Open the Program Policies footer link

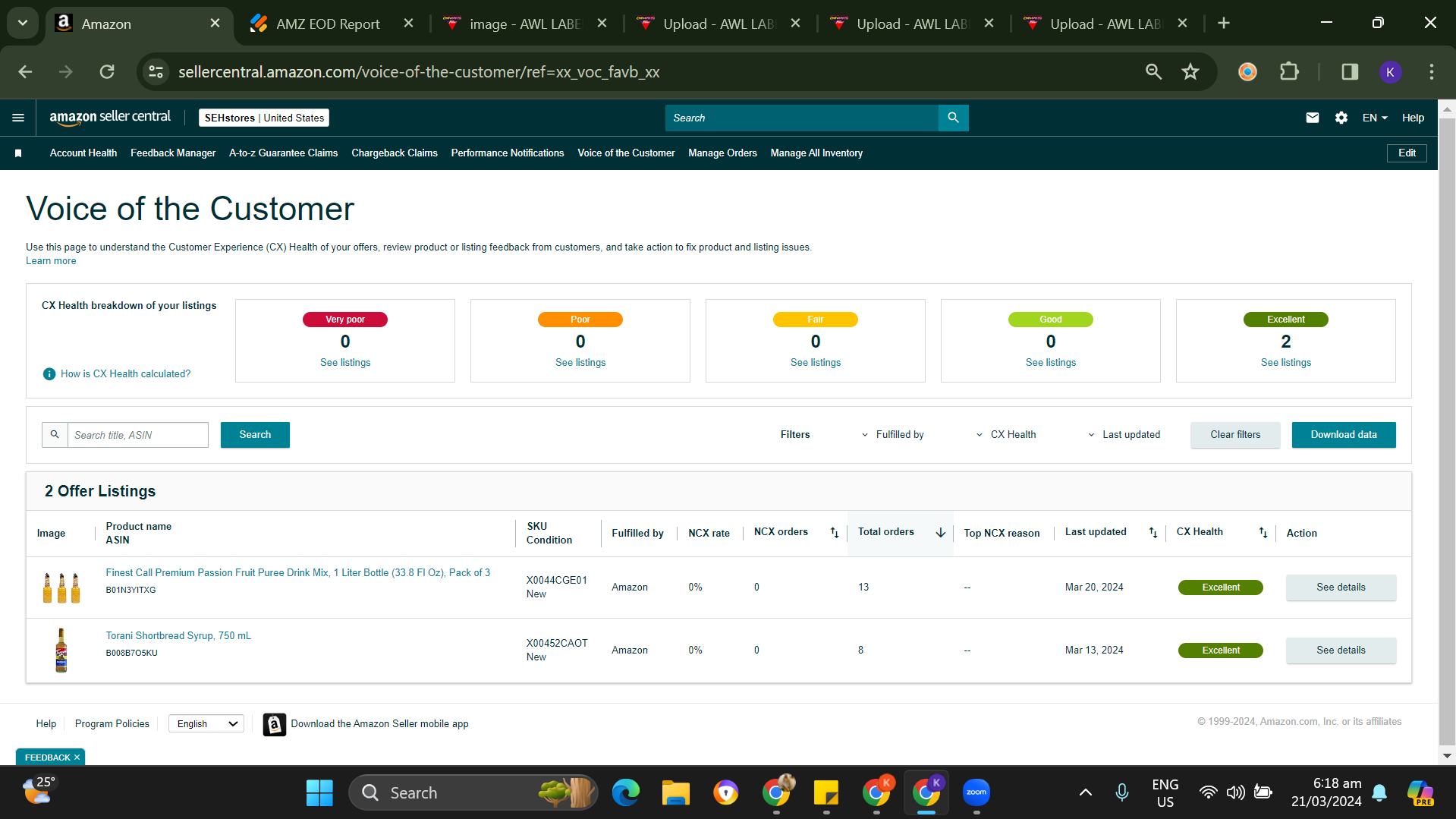[112, 724]
